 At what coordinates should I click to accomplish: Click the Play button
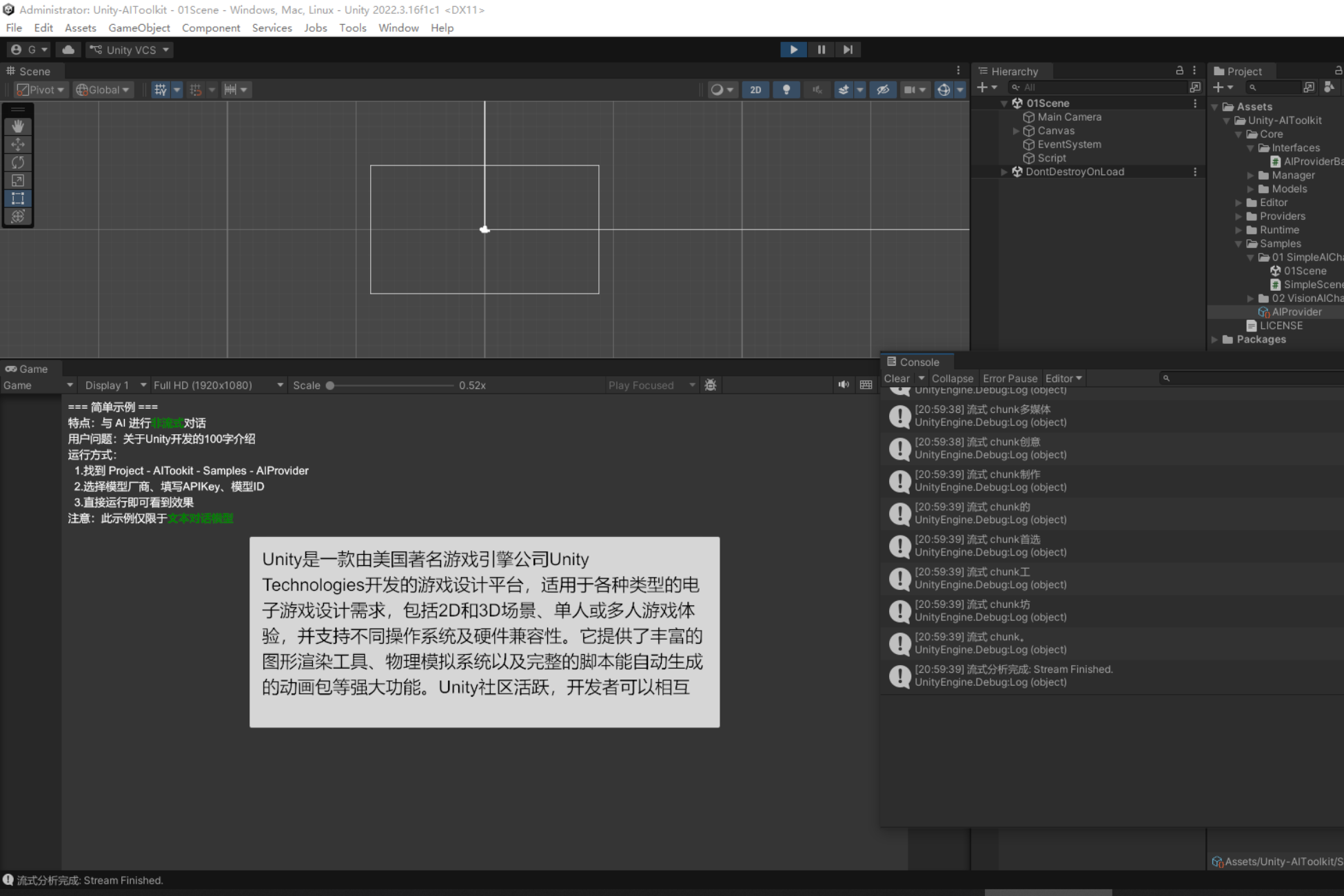pos(793,50)
